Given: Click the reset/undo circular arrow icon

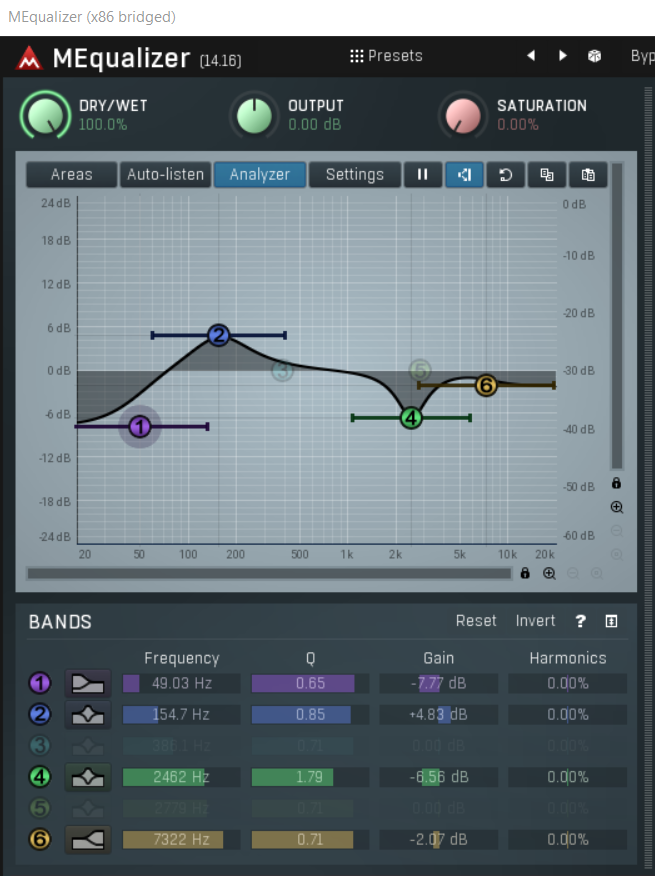Looking at the screenshot, I should 505,174.
